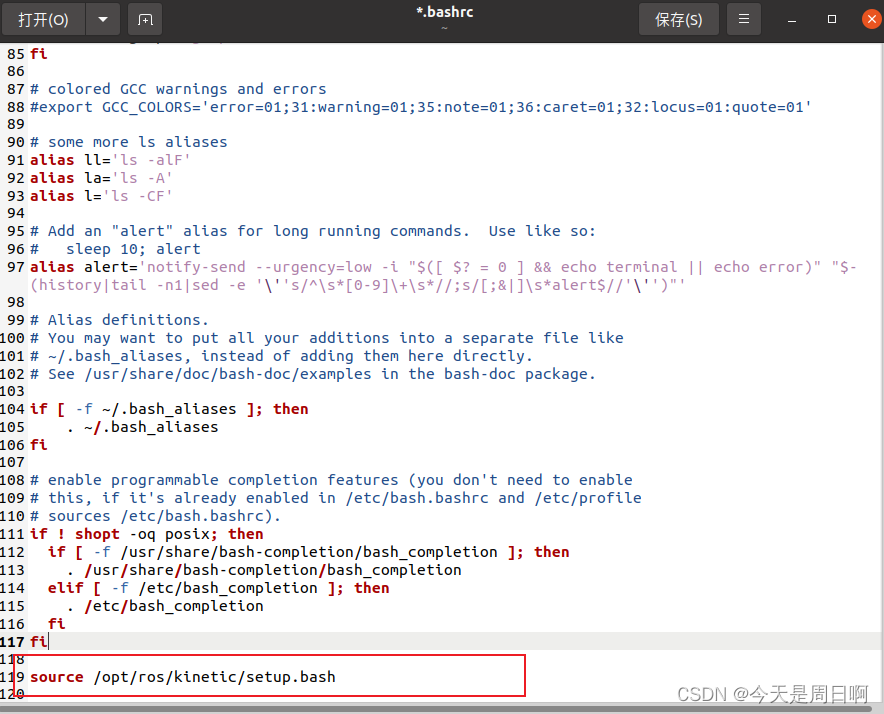The image size is (884, 714).
Task: Create a new document tab icon
Action: point(145,20)
